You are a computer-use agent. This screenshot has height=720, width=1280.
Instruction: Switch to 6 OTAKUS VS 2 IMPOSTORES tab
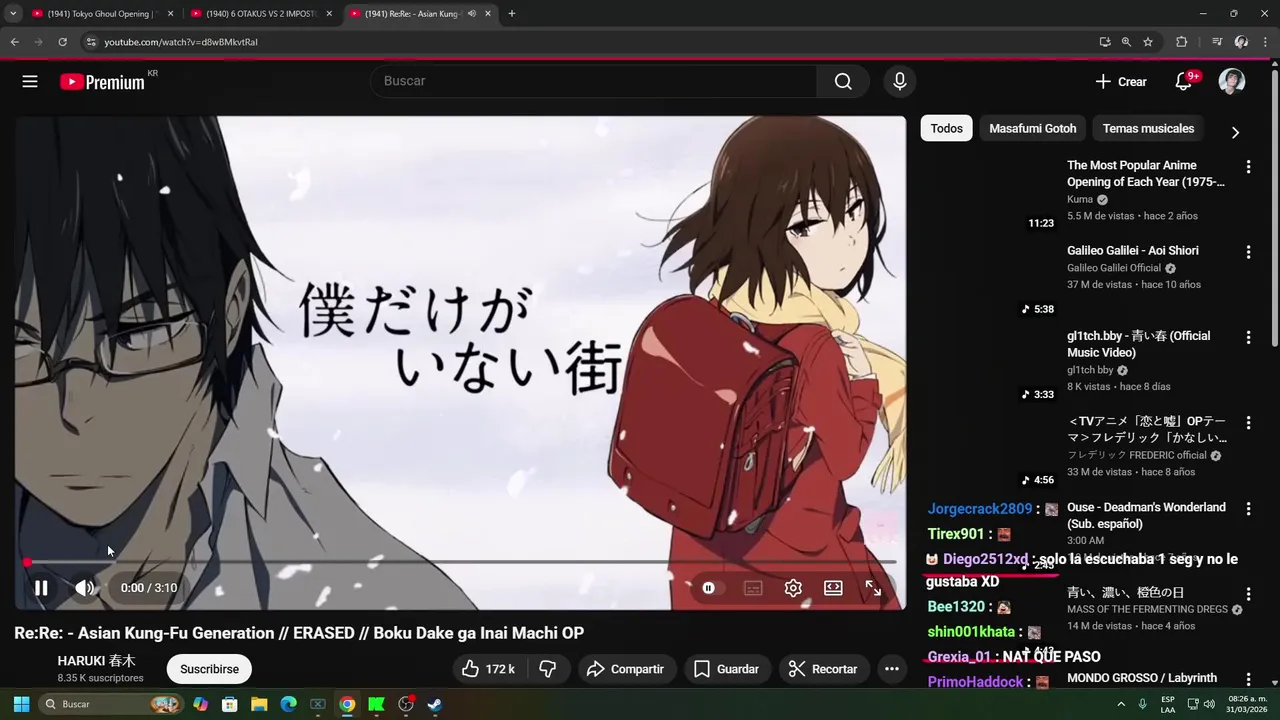[x=260, y=14]
